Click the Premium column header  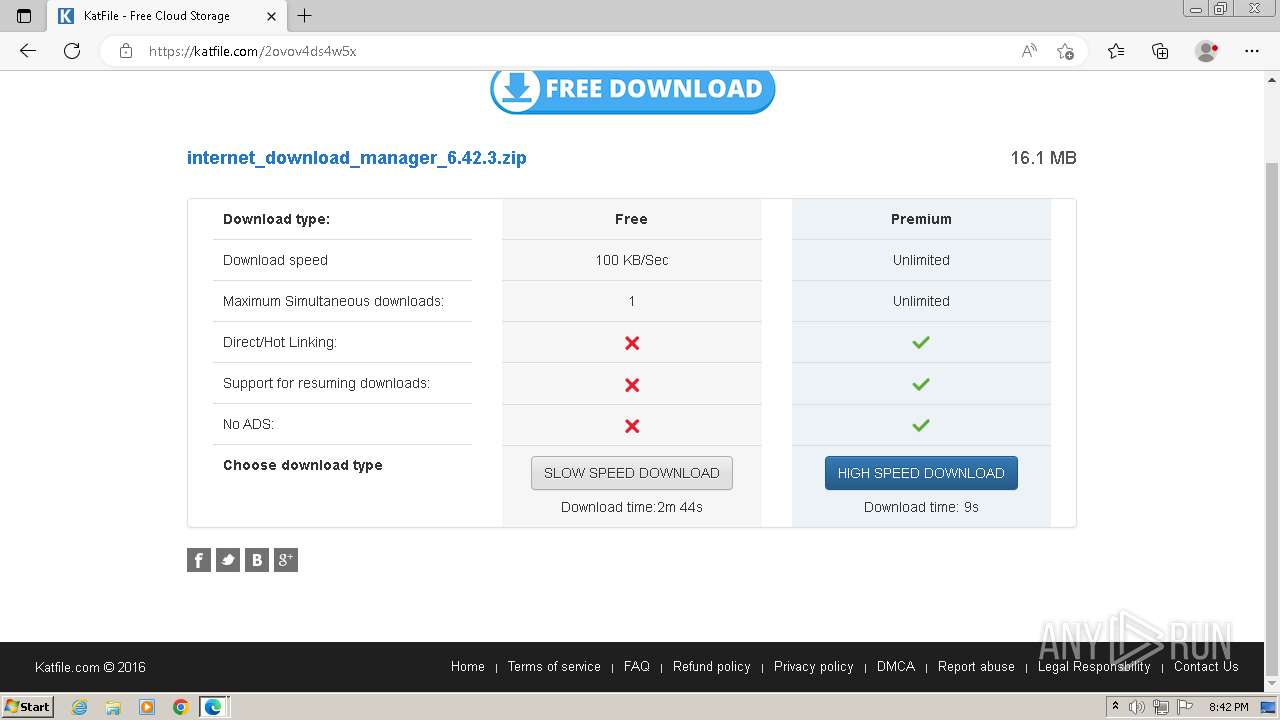921,219
